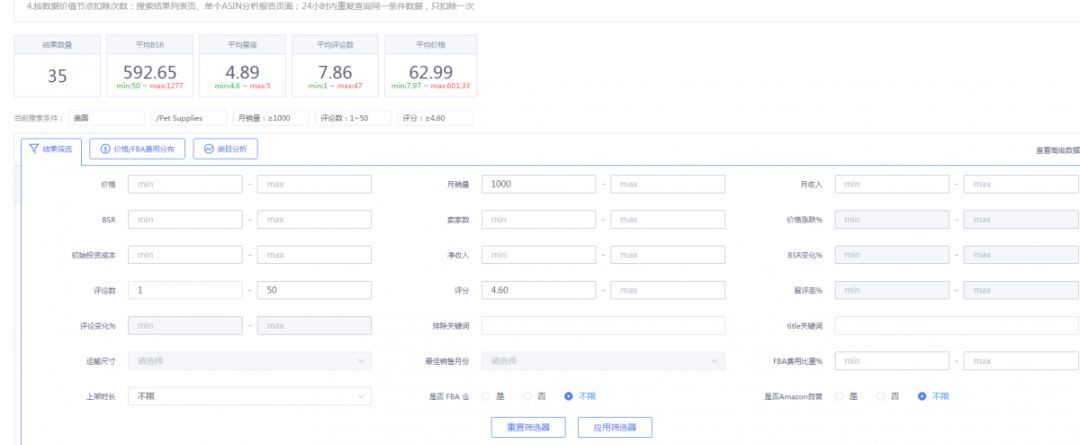The width and height of the screenshot is (1080, 445).
Task: Focus the 月收入 max field
Action: pos(1021,184)
